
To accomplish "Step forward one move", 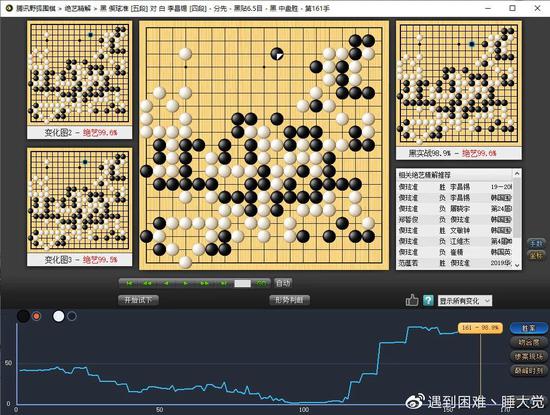I will click(x=185, y=283).
